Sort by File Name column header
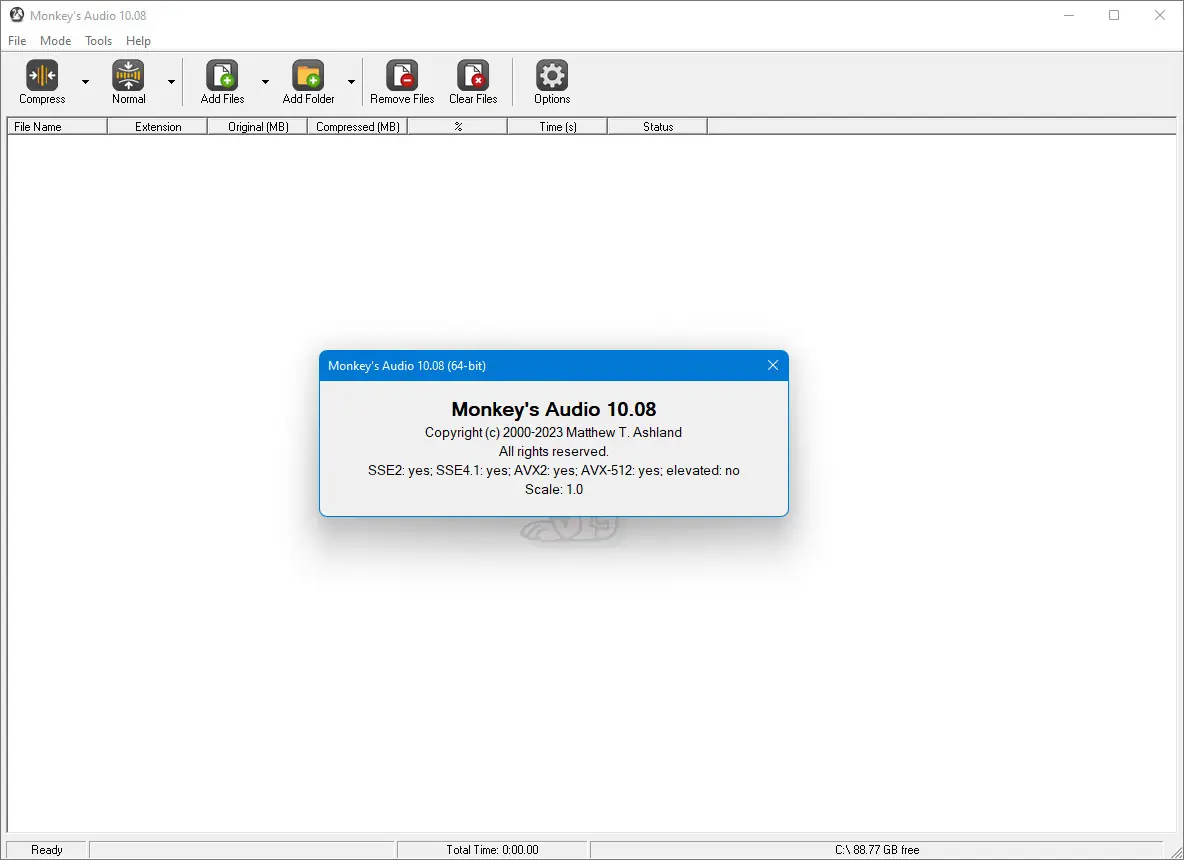The width and height of the screenshot is (1184, 860). coord(57,127)
